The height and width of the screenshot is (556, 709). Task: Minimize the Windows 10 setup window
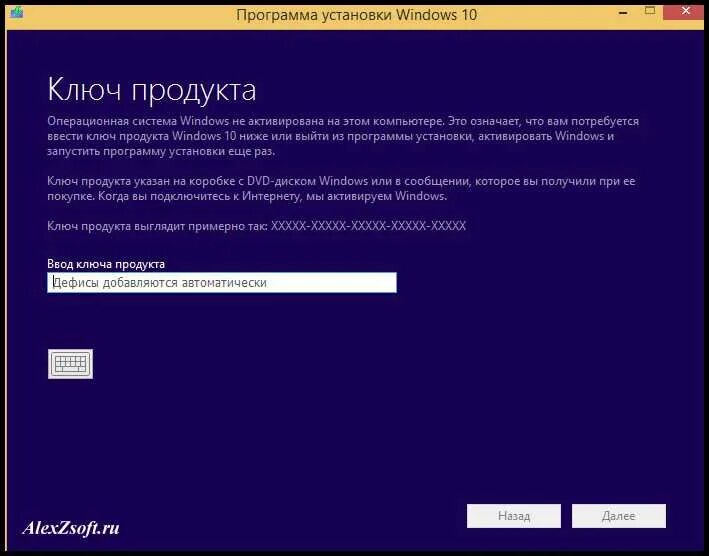pos(623,12)
